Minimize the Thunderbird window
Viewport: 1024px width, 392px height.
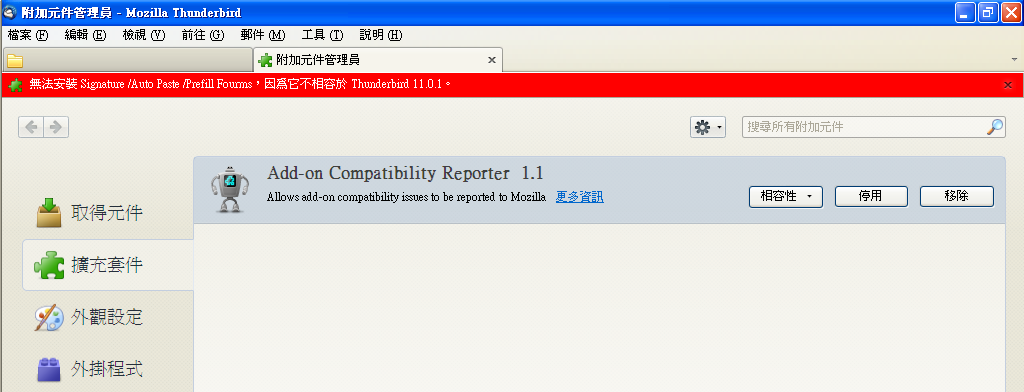coord(965,12)
